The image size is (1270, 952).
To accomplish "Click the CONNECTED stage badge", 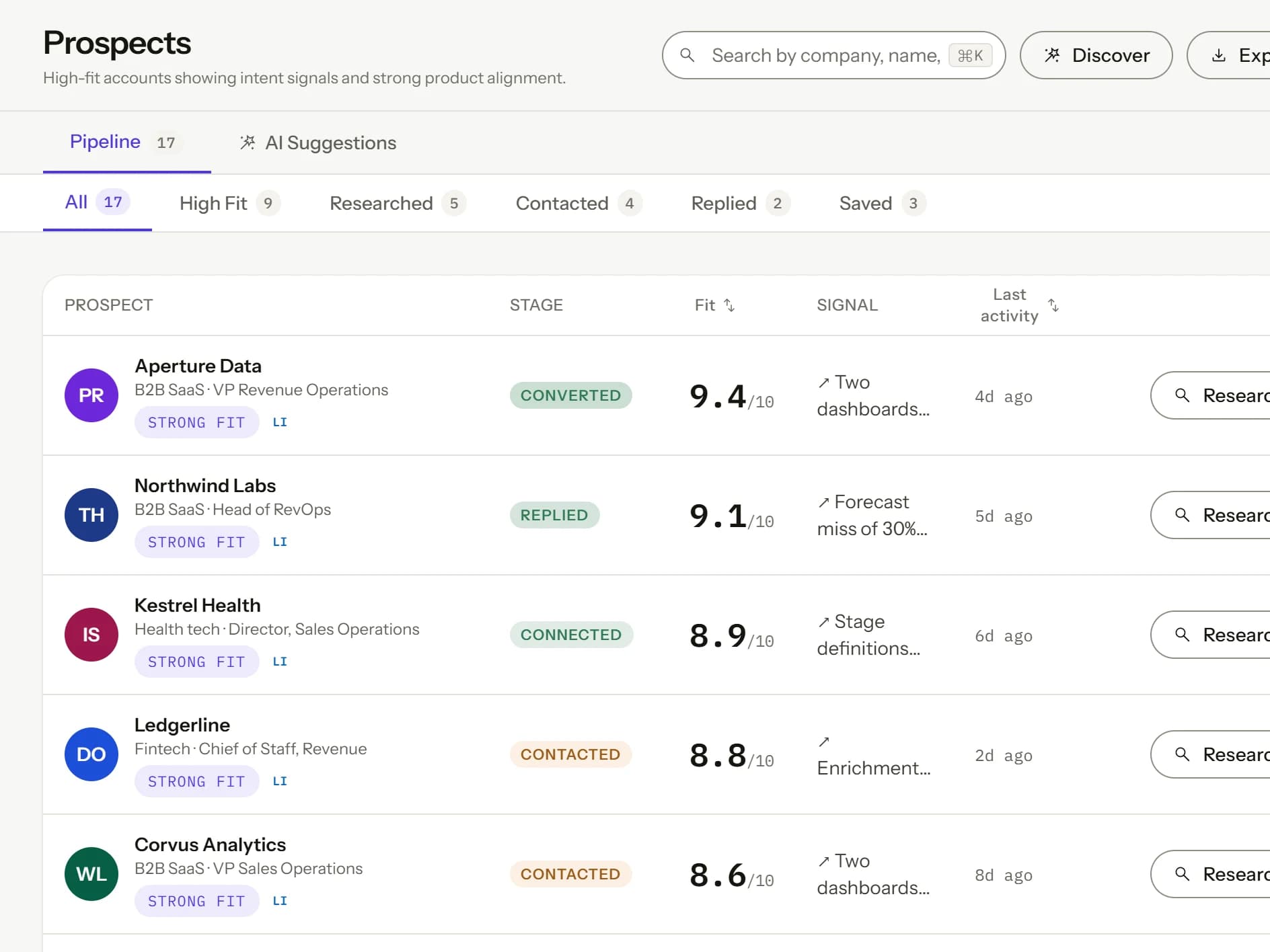I will 571,635.
